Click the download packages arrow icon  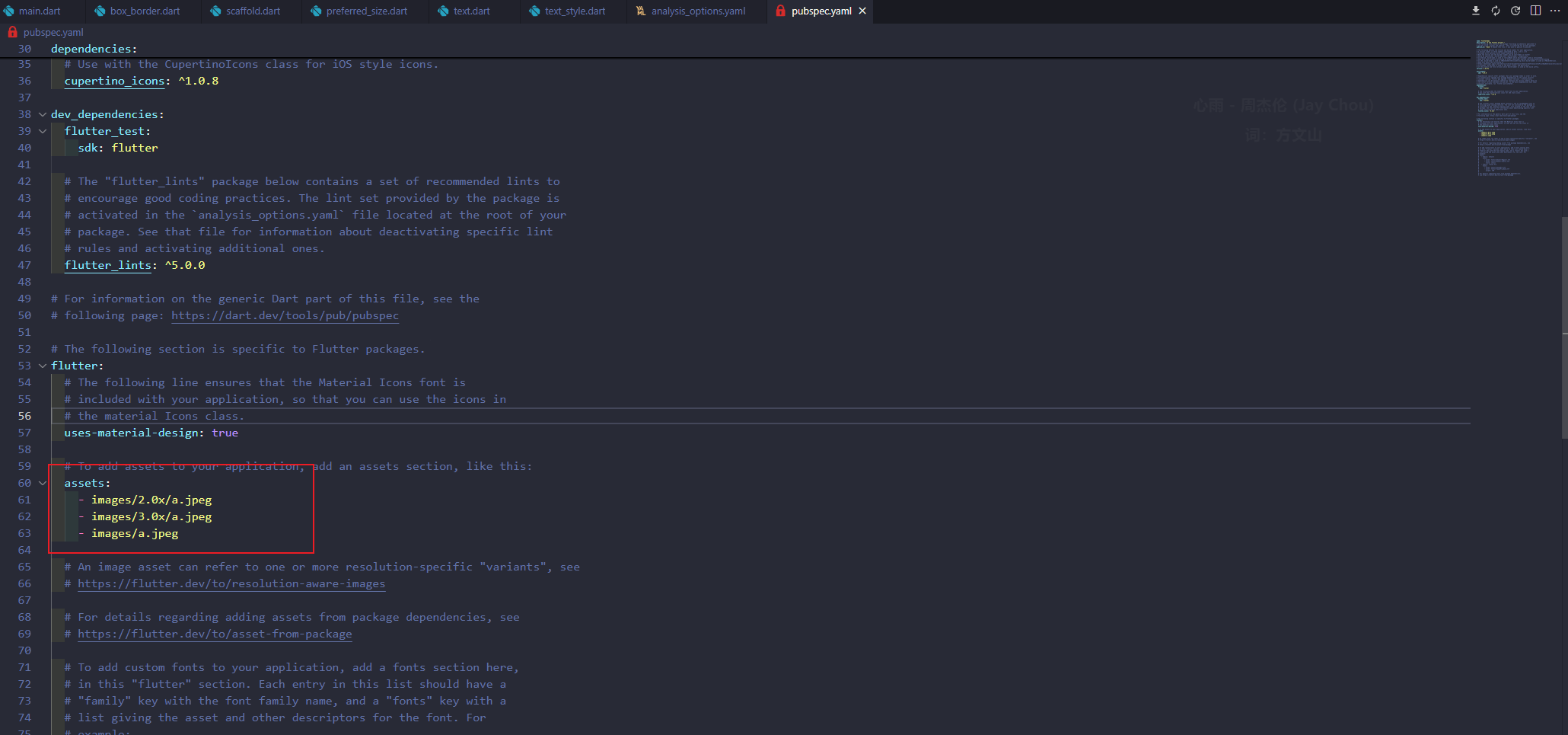(1475, 11)
